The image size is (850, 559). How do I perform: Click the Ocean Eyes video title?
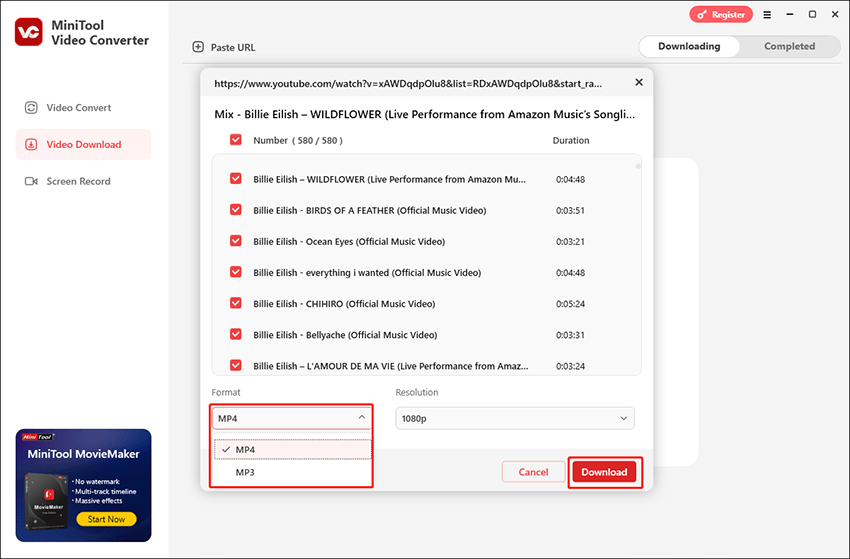pyautogui.click(x=349, y=241)
